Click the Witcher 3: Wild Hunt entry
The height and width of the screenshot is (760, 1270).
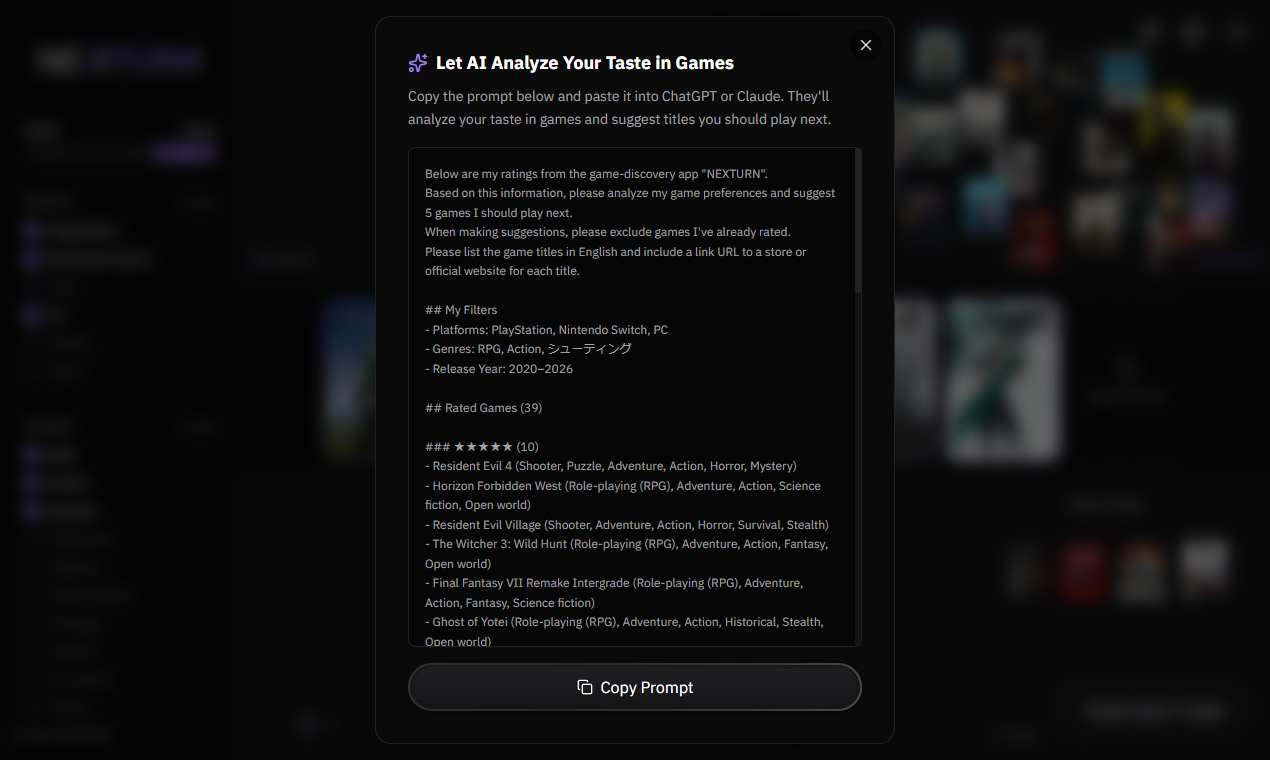coord(627,554)
